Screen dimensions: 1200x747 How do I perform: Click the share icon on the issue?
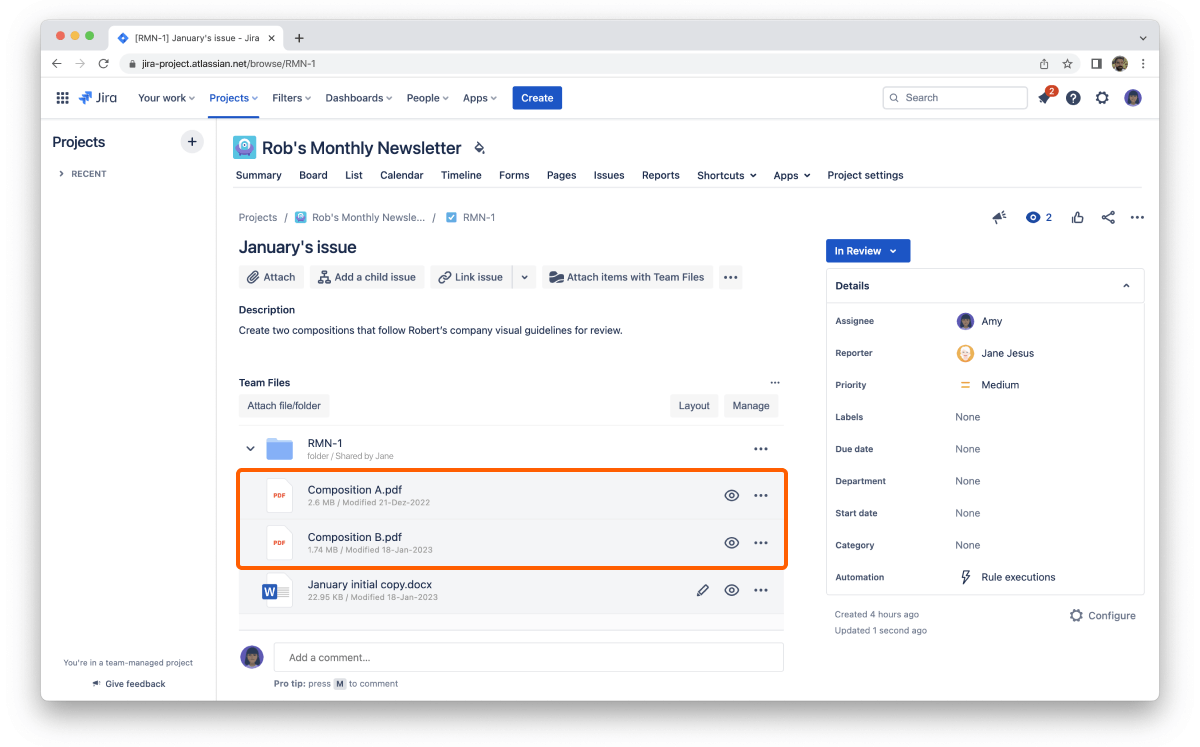click(x=1108, y=217)
